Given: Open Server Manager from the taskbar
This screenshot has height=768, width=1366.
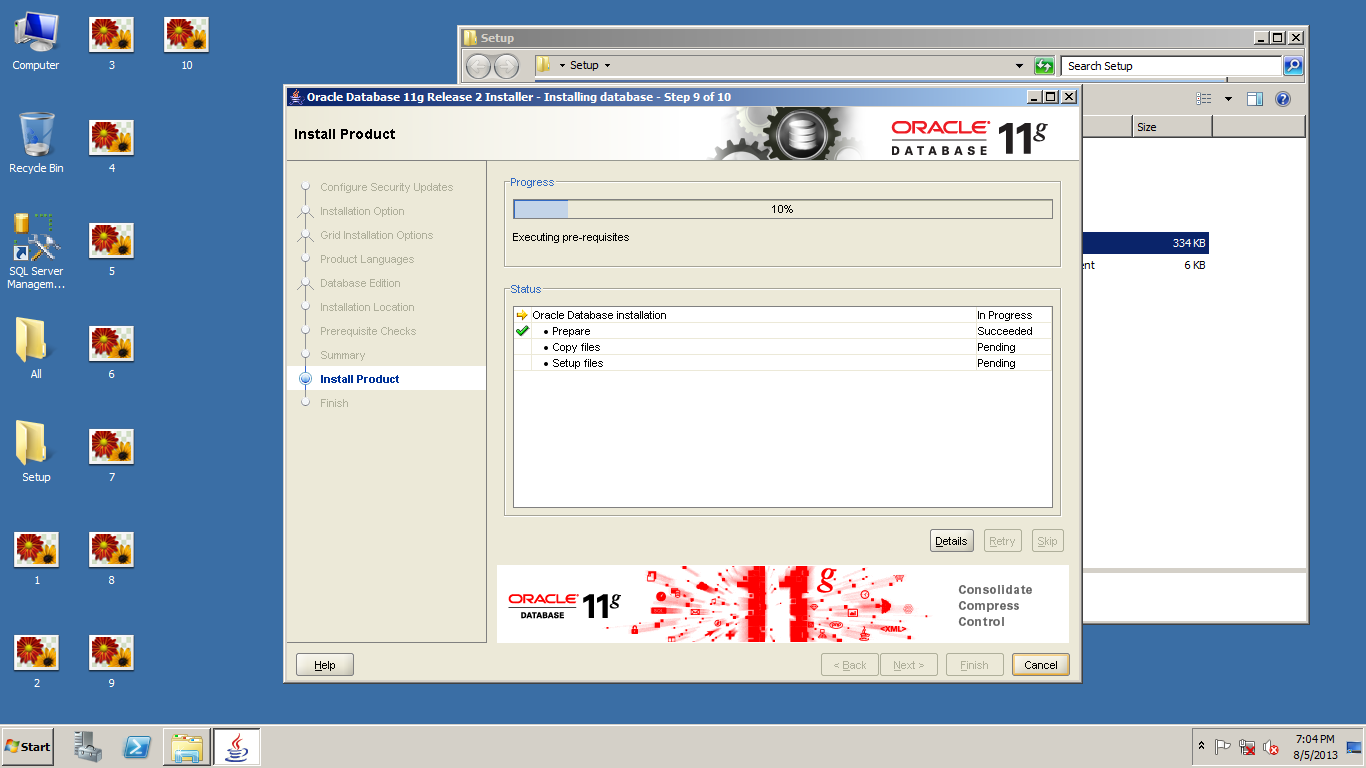Looking at the screenshot, I should click(x=88, y=747).
